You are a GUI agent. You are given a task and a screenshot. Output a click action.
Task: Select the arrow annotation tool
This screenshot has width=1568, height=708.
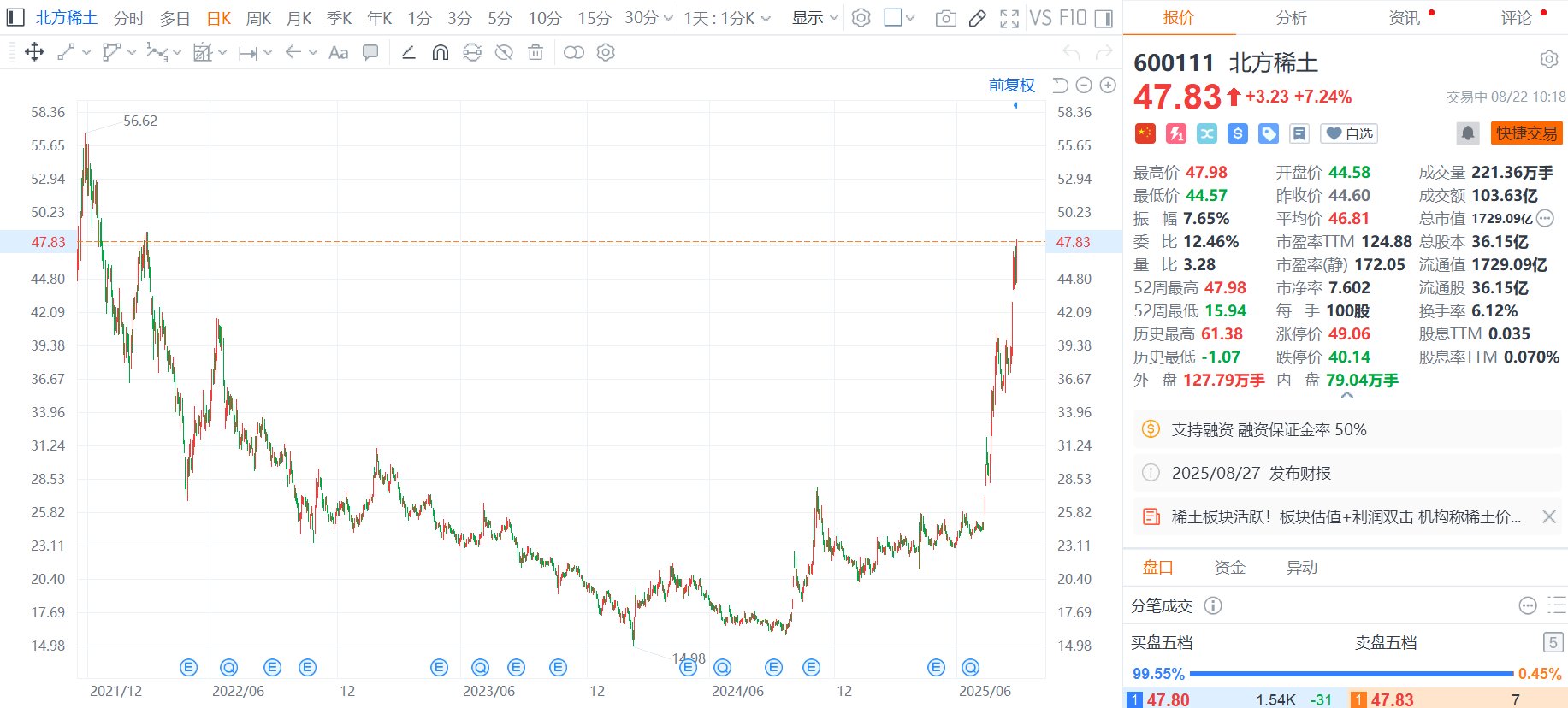click(x=293, y=52)
